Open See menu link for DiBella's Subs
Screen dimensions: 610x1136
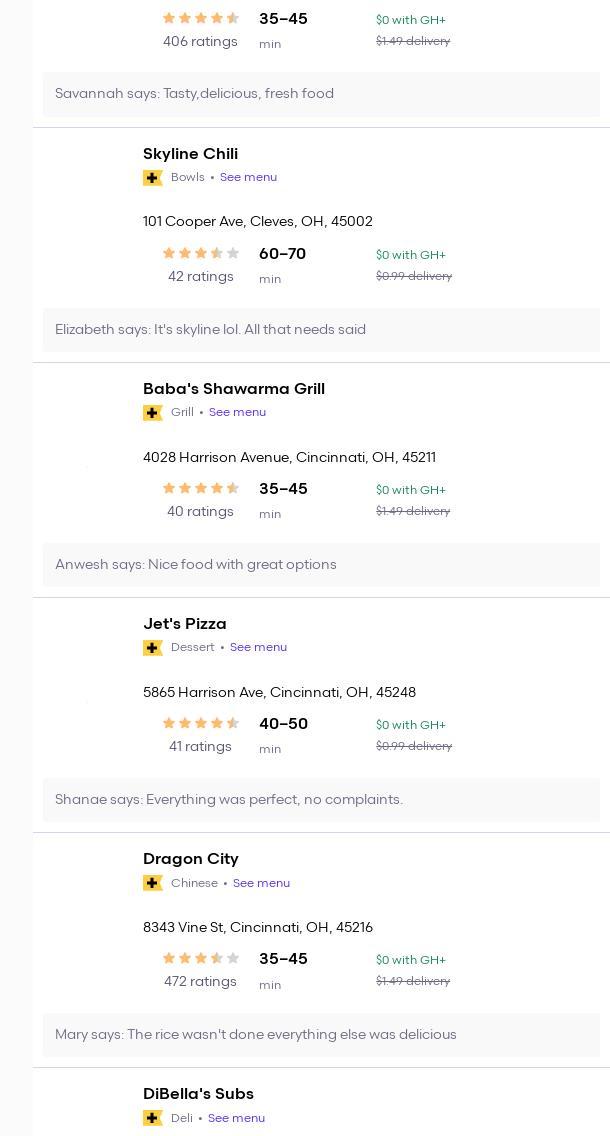pyautogui.click(x=236, y=1118)
